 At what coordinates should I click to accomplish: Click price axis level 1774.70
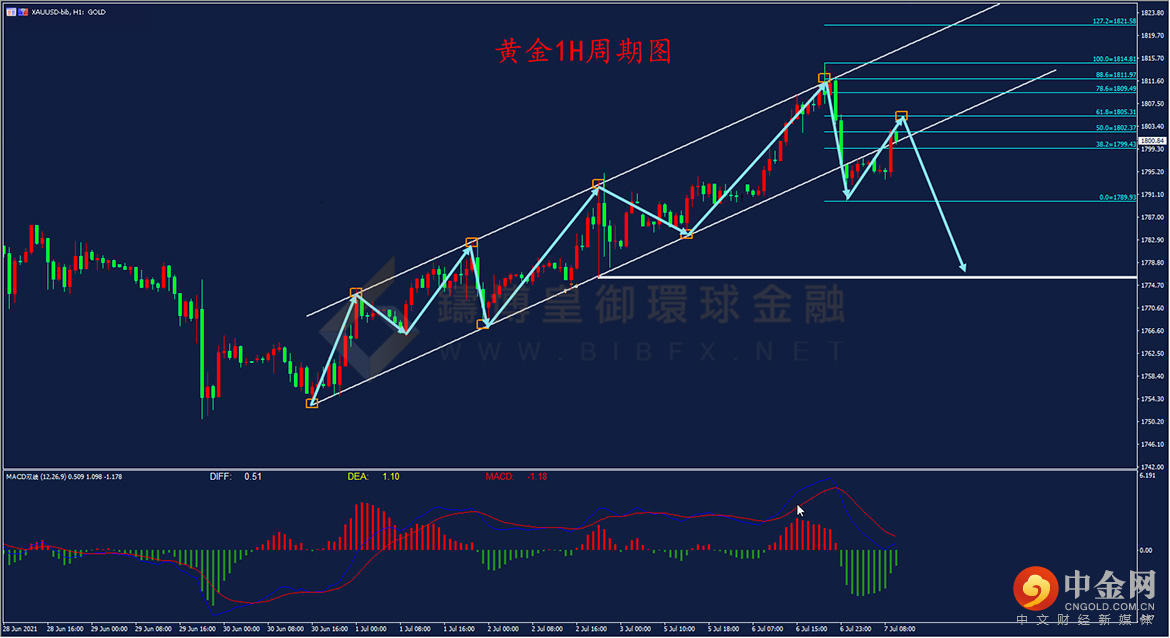[1152, 285]
